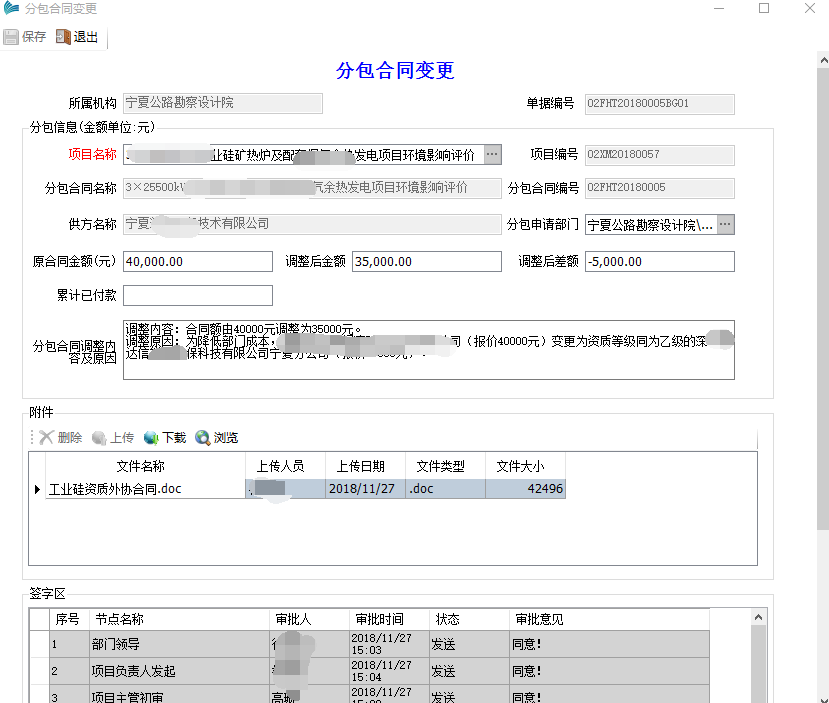The height and width of the screenshot is (703, 829).
Task: Click the 退出 exit toolbar button
Action: click(77, 37)
